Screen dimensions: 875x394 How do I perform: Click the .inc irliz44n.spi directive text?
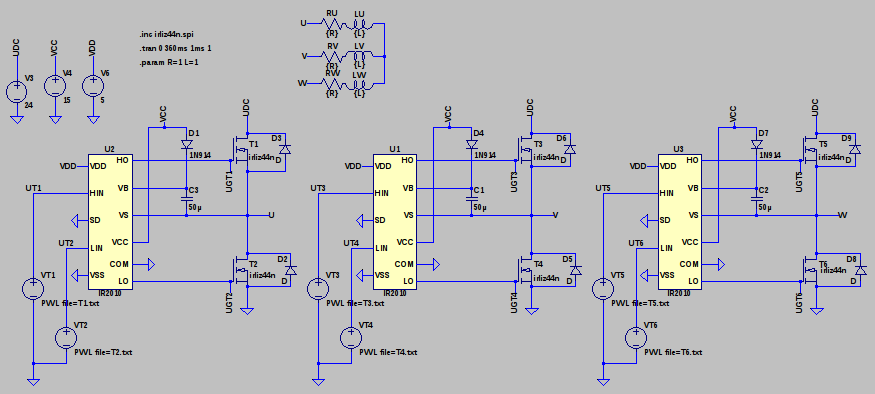167,35
